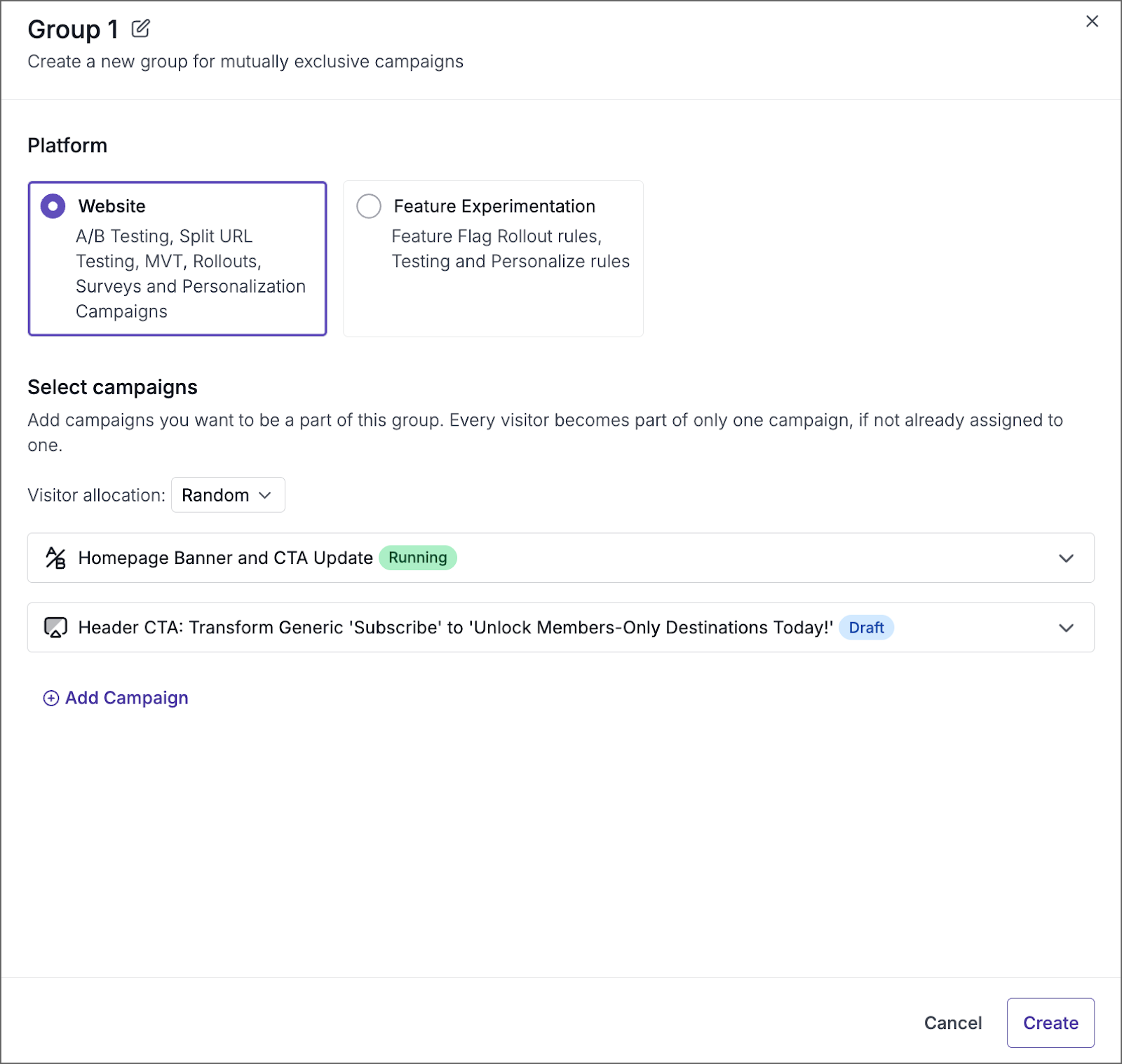This screenshot has width=1122, height=1064.
Task: Expand the Header CTA campaign row chevron
Action: (x=1066, y=628)
